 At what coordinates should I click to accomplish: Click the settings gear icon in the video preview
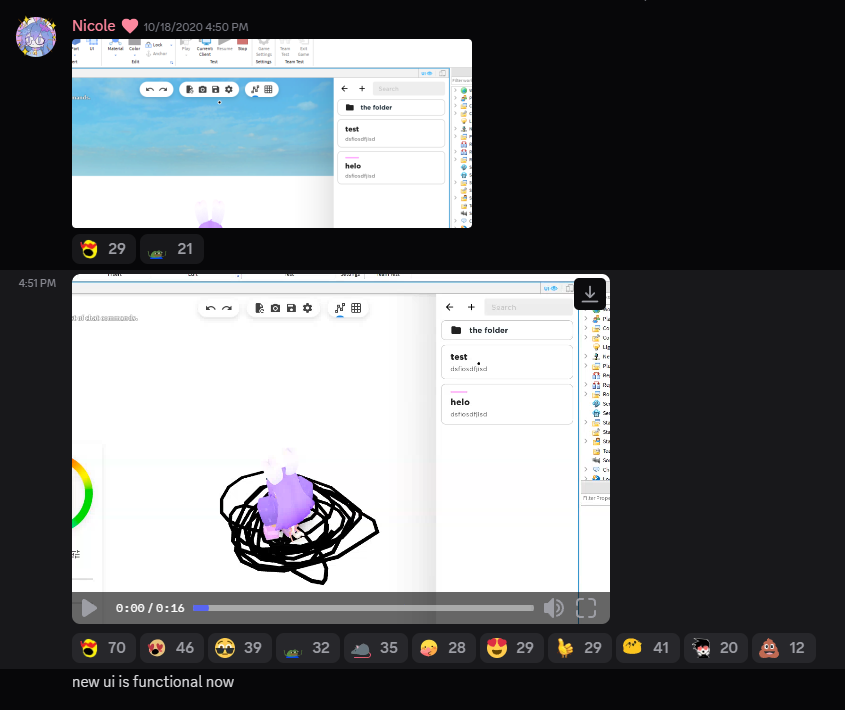(308, 308)
